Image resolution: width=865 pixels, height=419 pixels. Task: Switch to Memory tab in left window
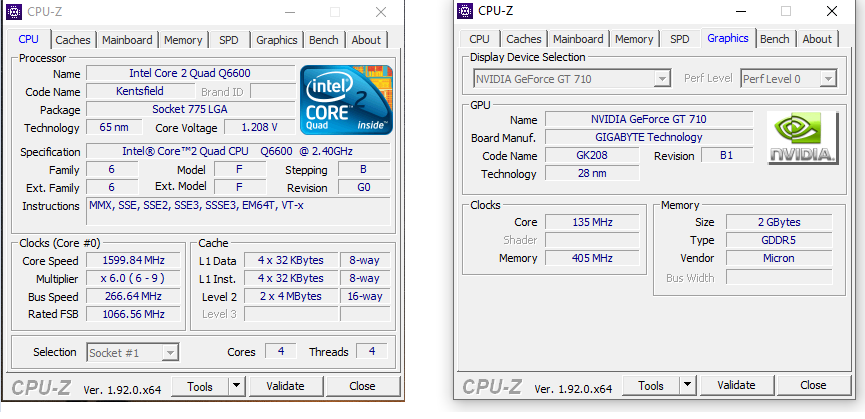click(183, 40)
